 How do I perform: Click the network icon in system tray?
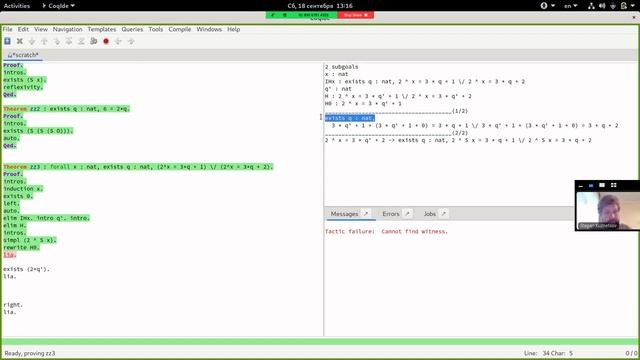point(591,6)
